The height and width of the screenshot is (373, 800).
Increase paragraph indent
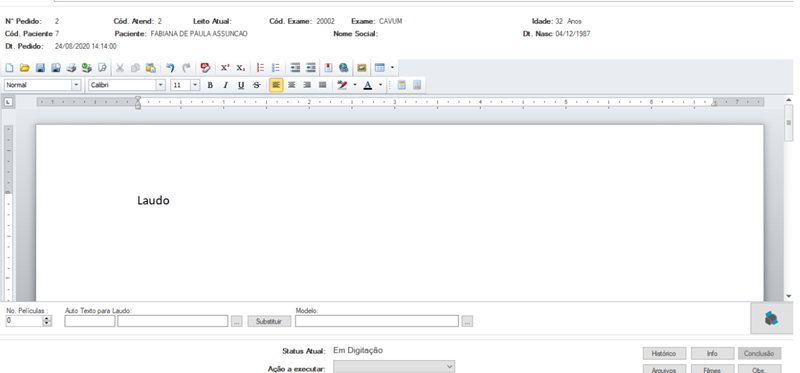tap(311, 67)
